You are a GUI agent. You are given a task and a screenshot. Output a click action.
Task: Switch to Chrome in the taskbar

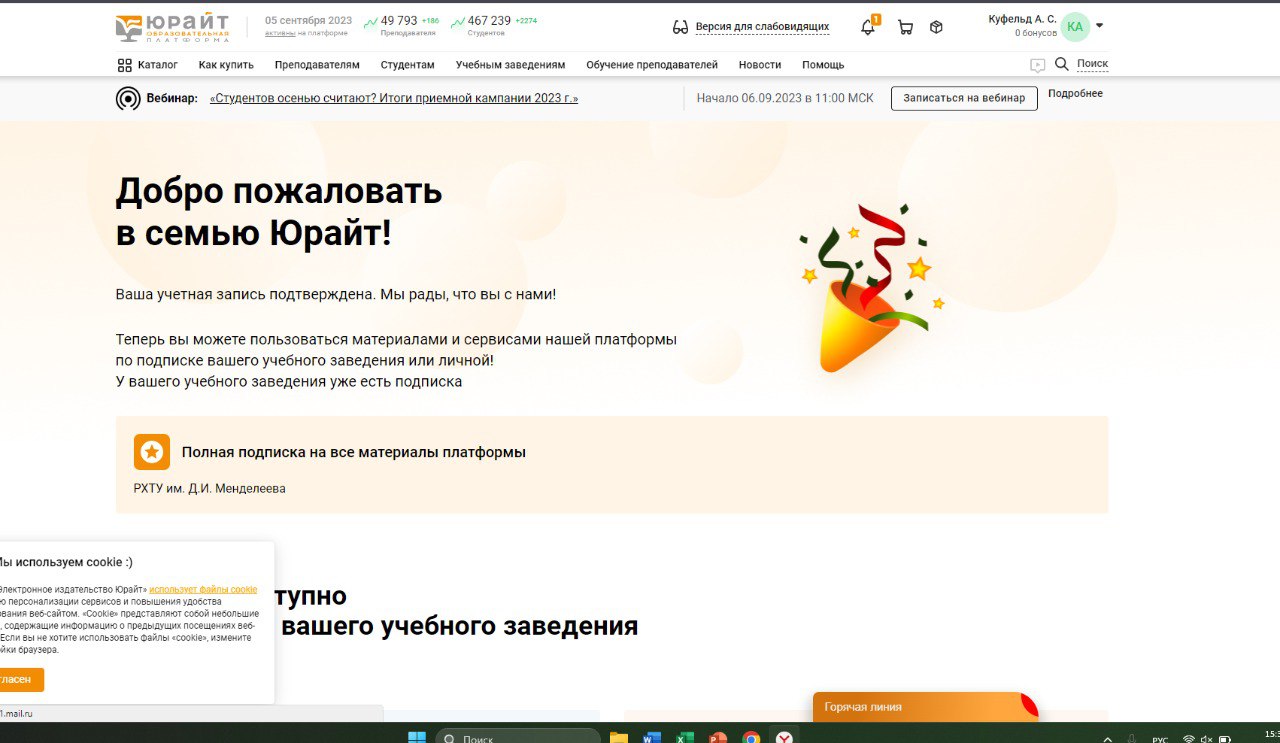click(751, 738)
